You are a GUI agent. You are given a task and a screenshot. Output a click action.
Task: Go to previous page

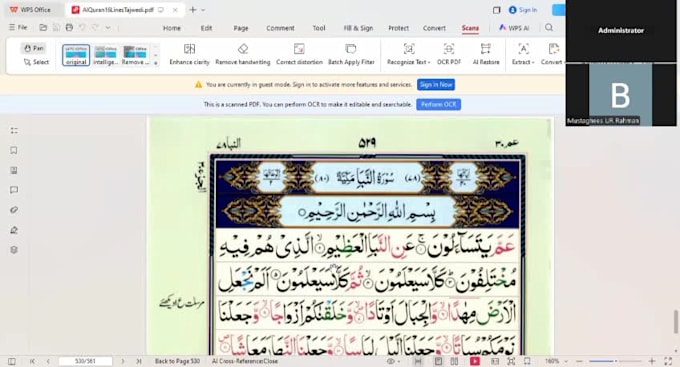48,361
